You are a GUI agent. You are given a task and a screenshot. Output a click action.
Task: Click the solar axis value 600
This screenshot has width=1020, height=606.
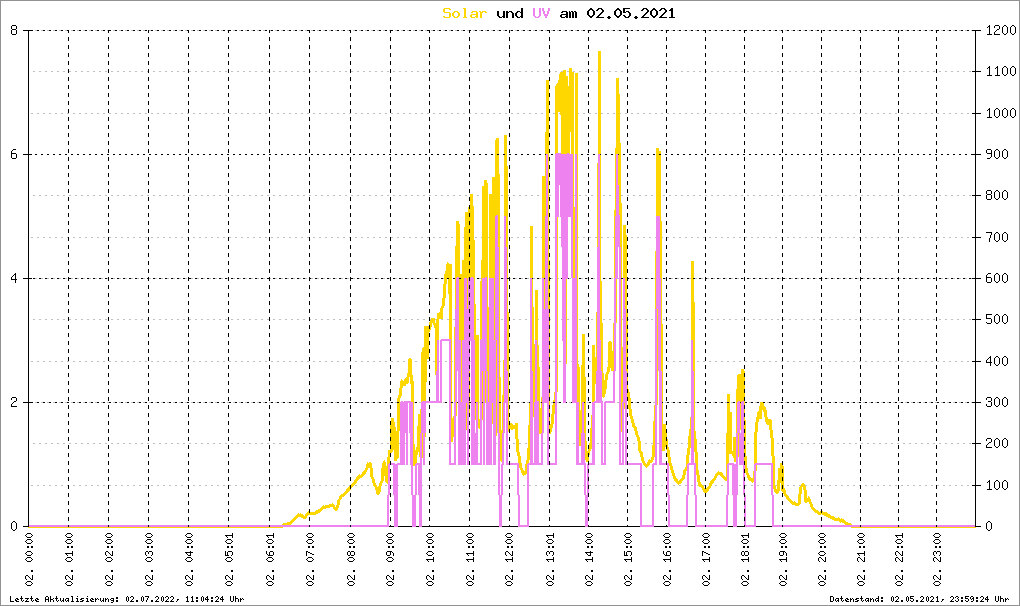(x=996, y=278)
